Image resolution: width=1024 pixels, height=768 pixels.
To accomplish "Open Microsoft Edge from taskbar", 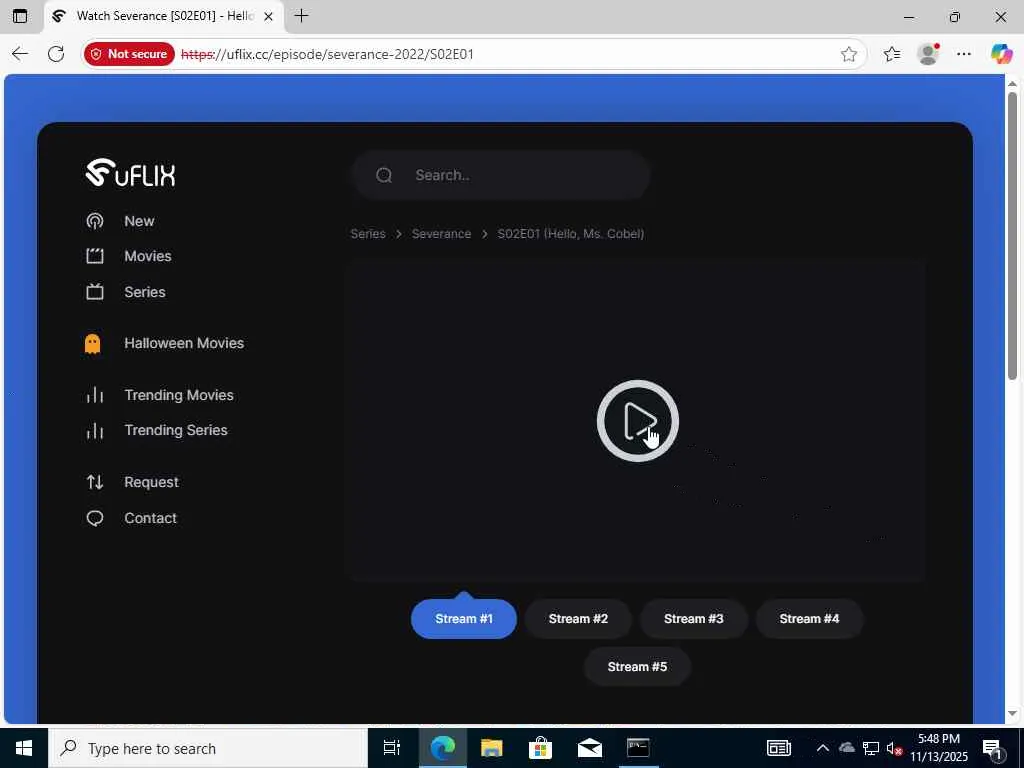I will (442, 748).
